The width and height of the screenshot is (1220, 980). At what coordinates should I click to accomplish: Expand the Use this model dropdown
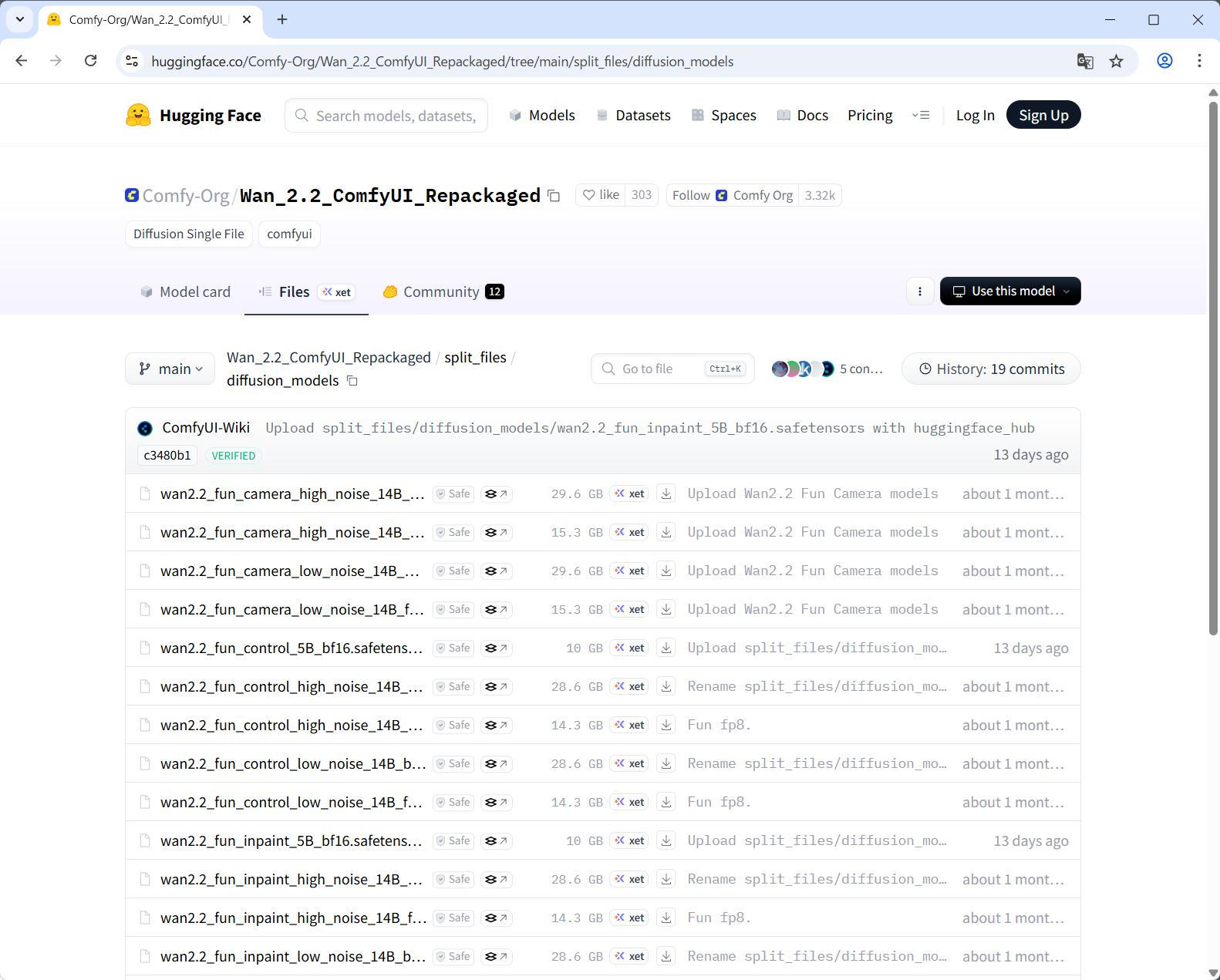click(x=1010, y=291)
